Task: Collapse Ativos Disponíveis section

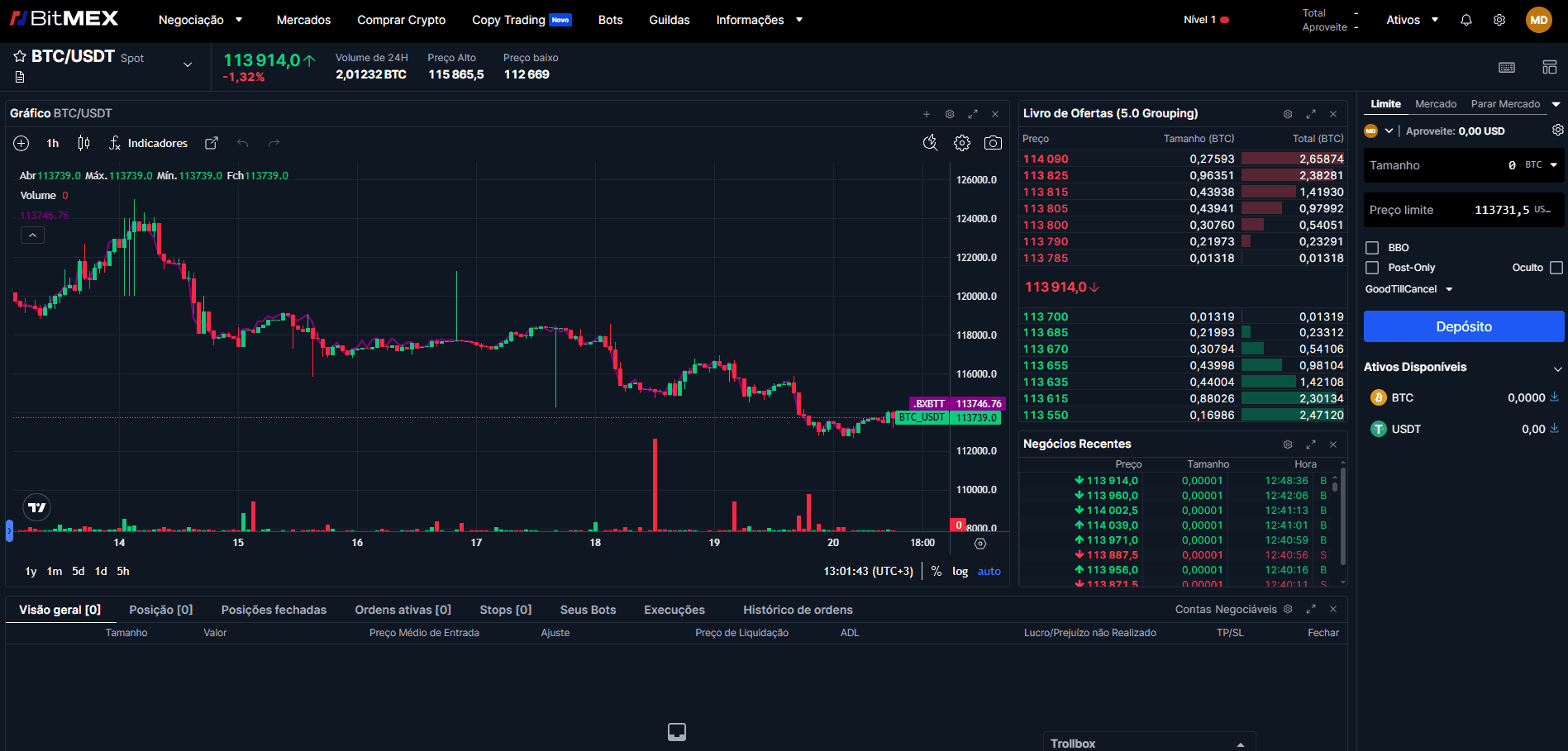Action: (1557, 368)
